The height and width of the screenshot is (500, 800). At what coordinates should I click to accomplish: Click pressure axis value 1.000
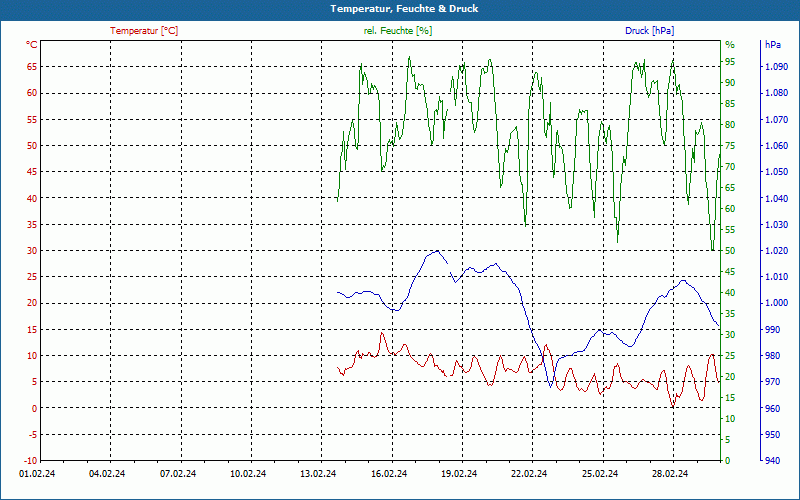[x=777, y=303]
